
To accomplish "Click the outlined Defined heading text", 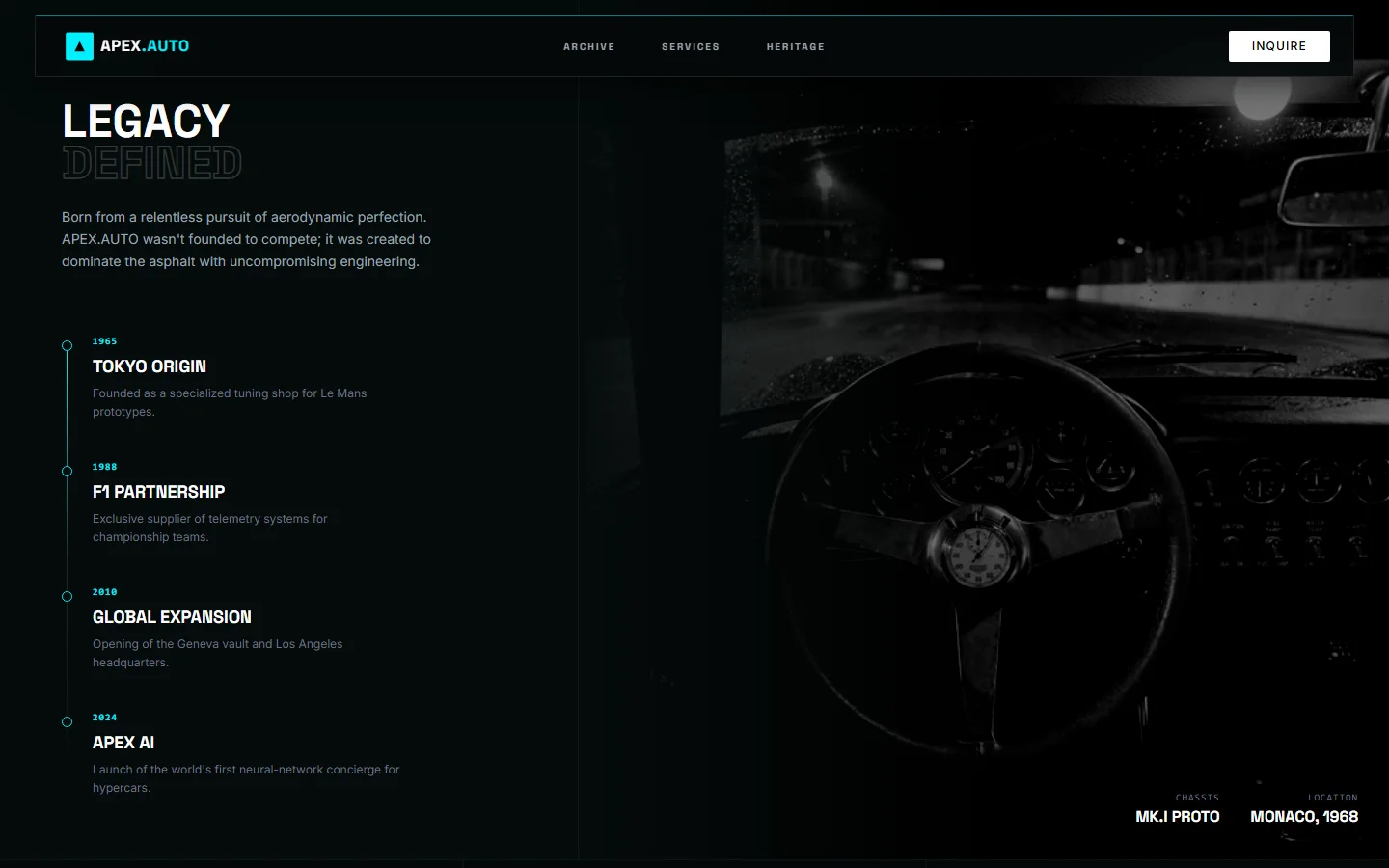I will point(151,163).
